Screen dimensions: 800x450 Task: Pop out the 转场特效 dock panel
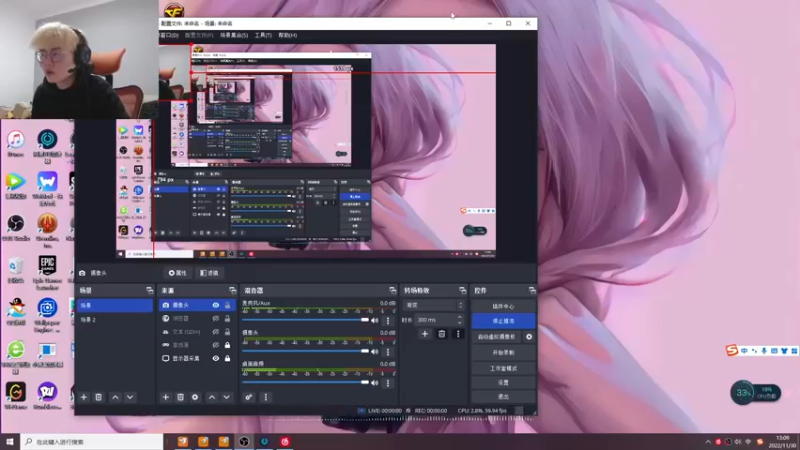click(x=462, y=290)
